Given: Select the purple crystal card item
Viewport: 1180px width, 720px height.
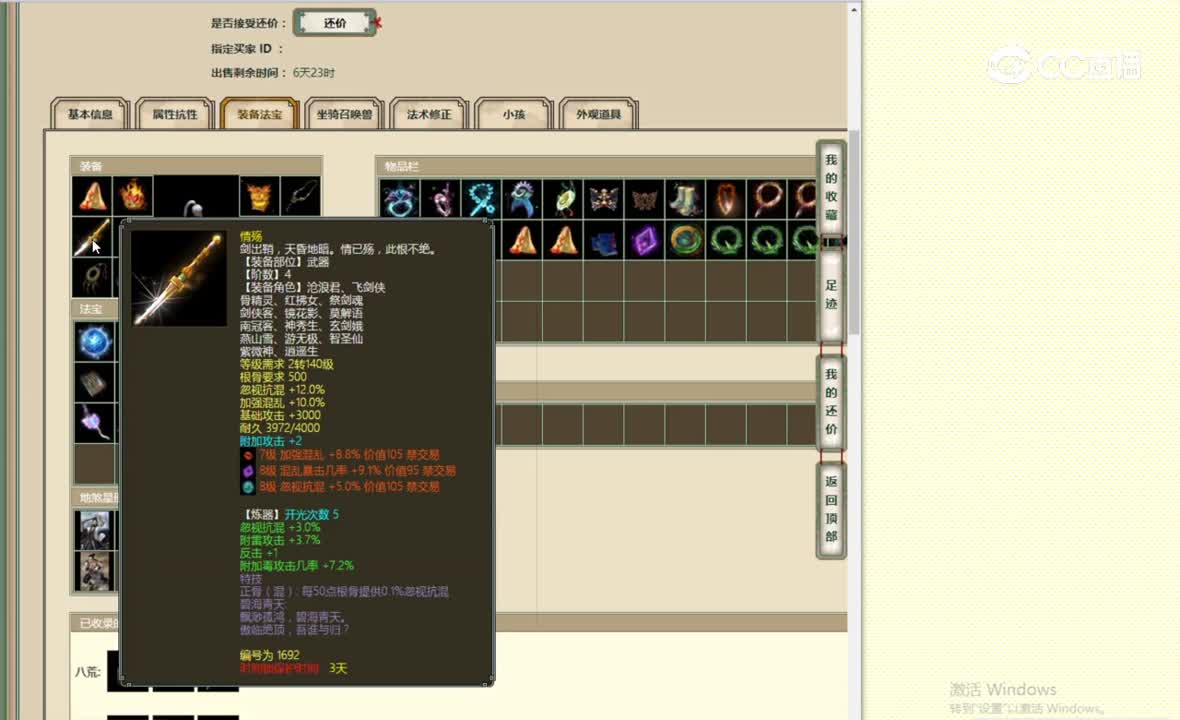Looking at the screenshot, I should coord(643,241).
